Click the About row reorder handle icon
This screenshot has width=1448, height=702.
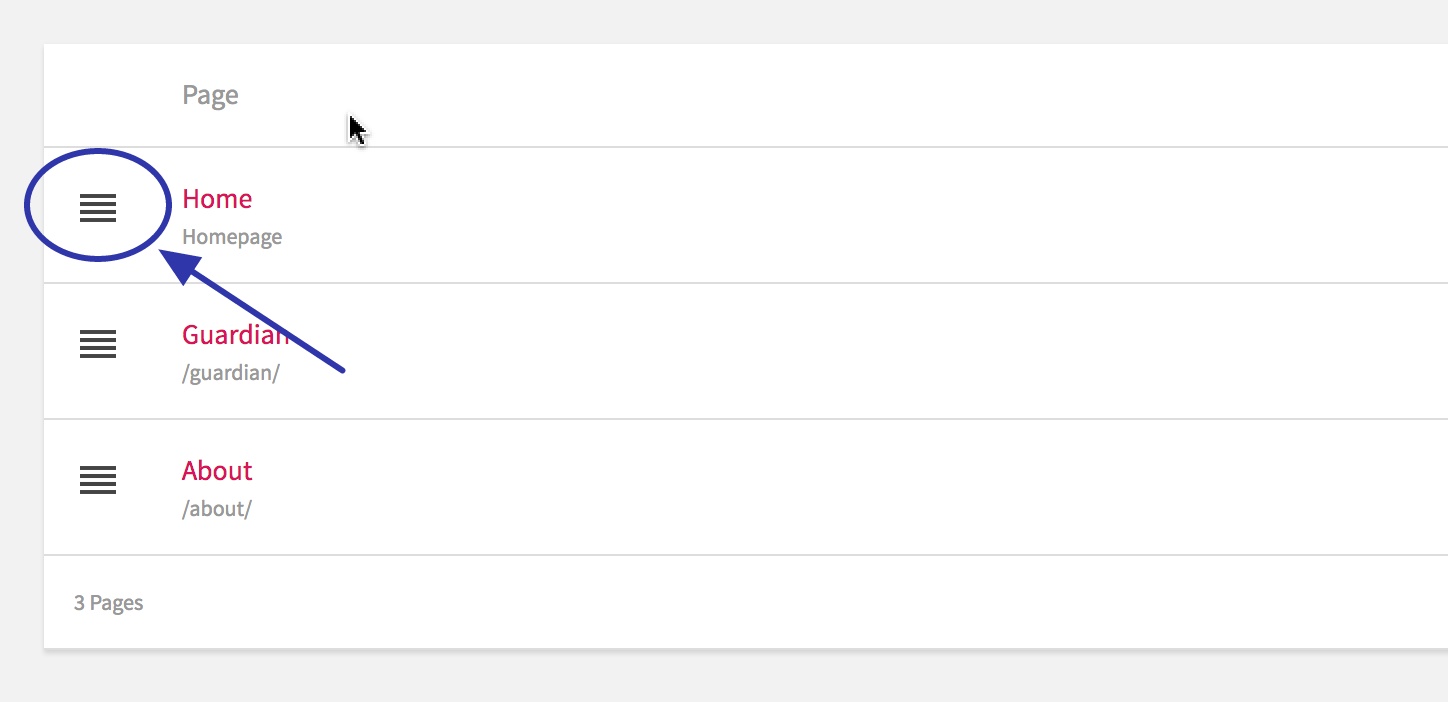coord(98,480)
